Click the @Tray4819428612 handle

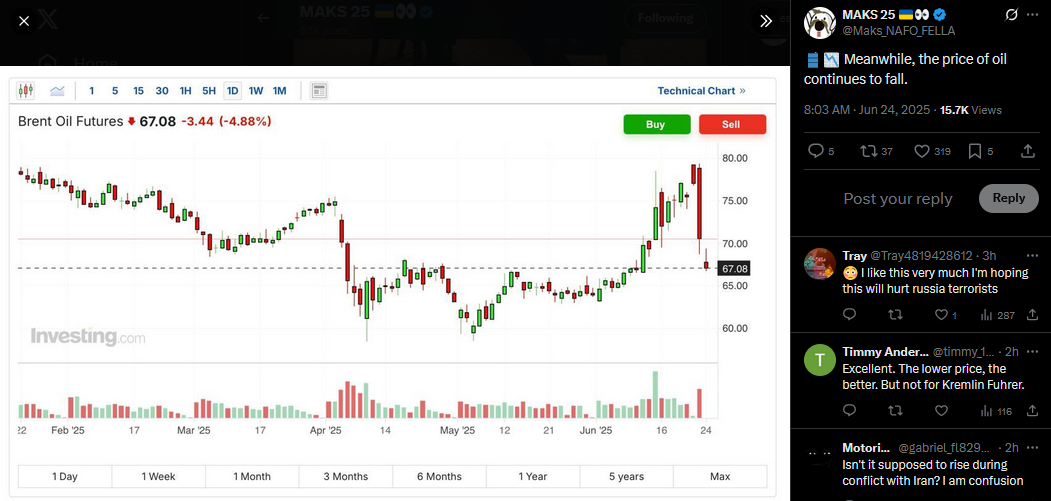[924, 256]
